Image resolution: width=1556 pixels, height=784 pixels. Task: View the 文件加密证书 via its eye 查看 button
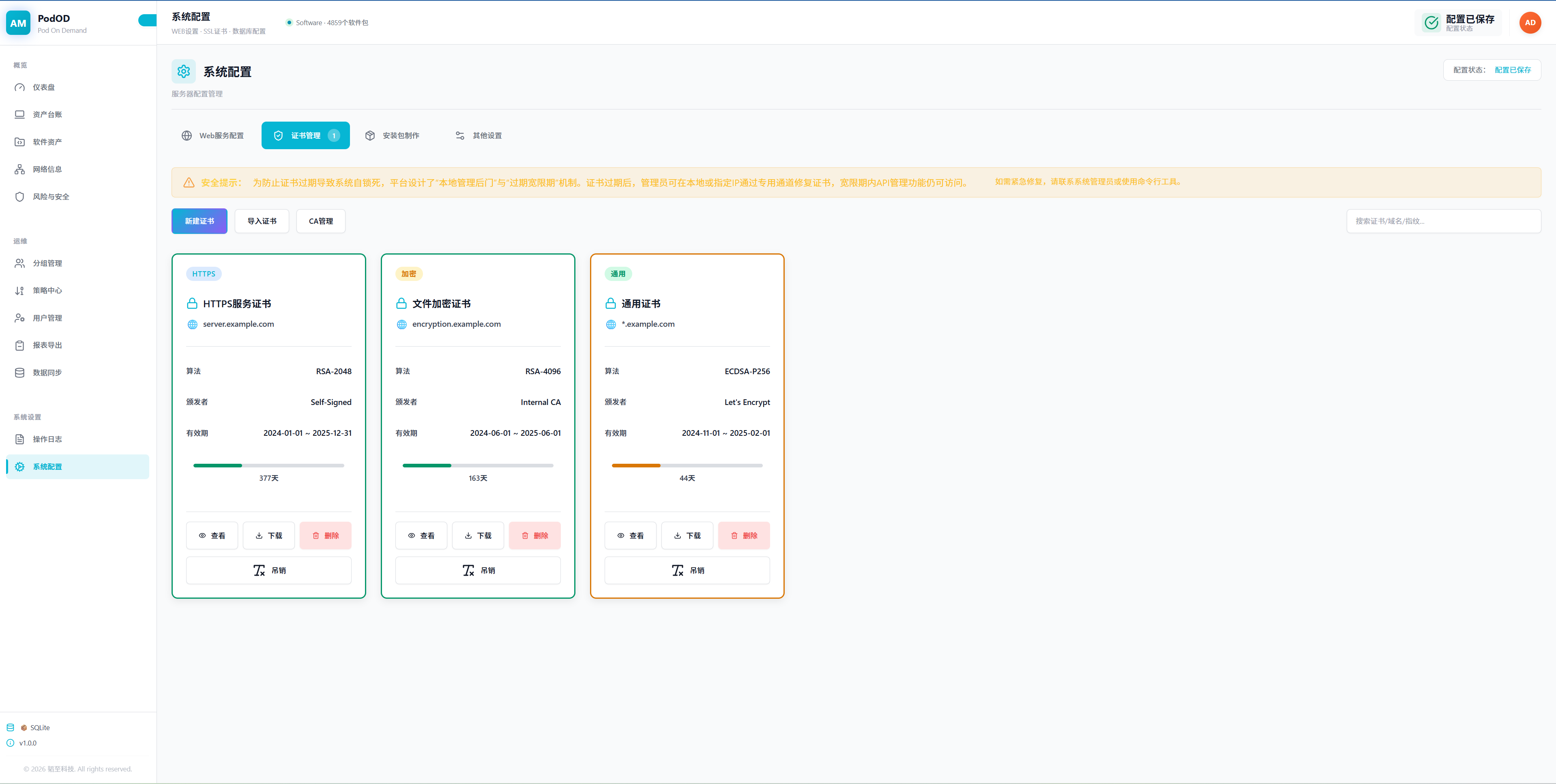point(421,536)
